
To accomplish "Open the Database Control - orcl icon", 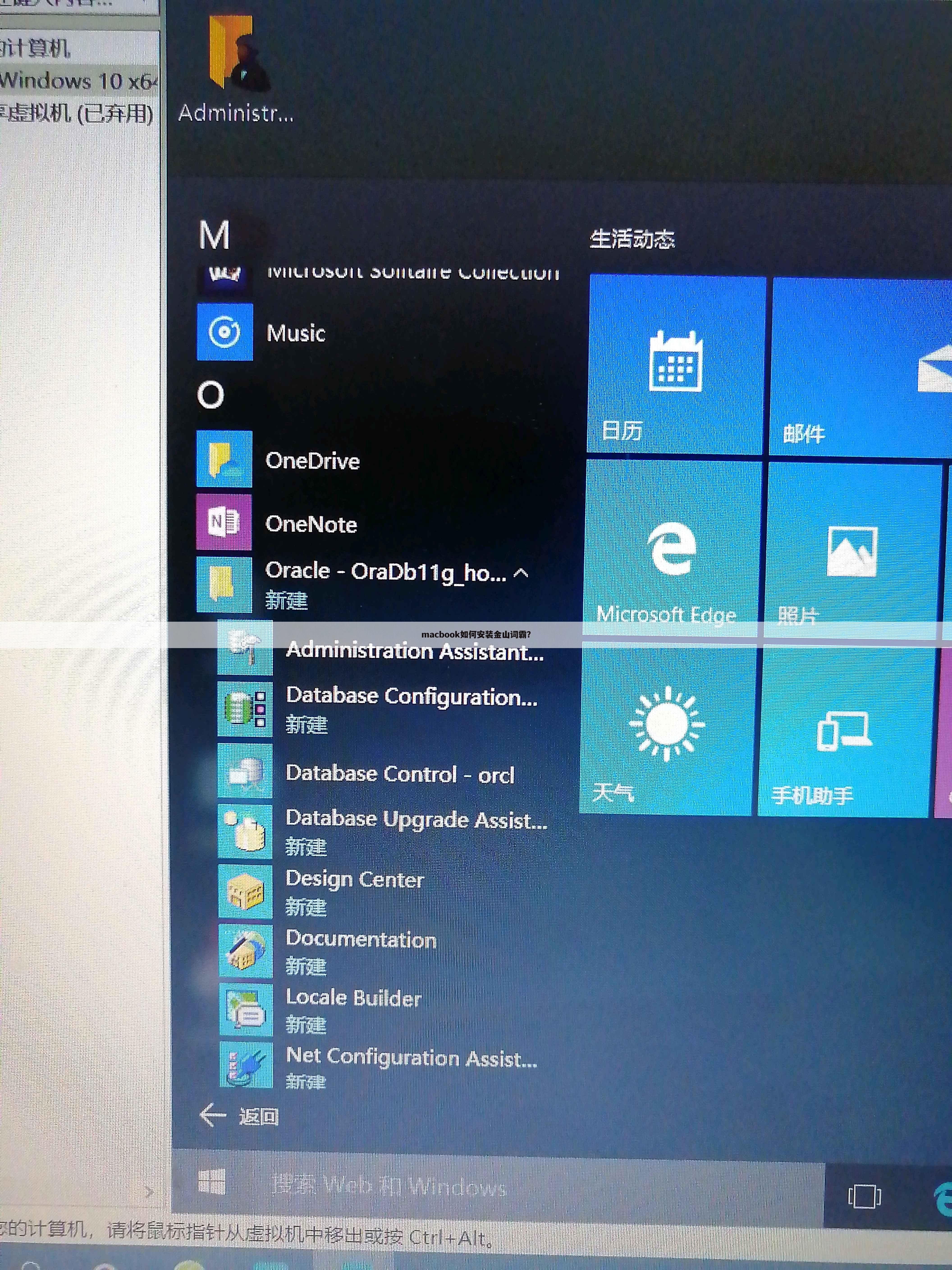I will click(x=245, y=771).
